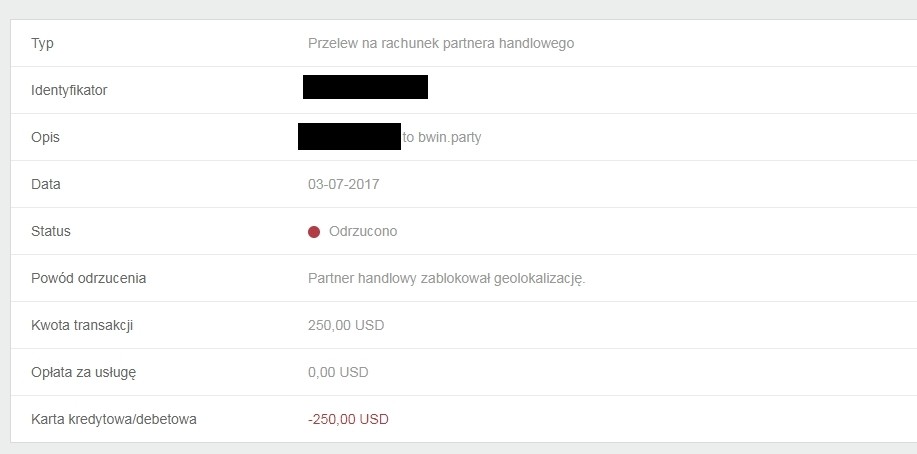The image size is (917, 454).
Task: Select 'Partner handlowy zablokował geolokalizację' reason text
Action: [x=447, y=278]
